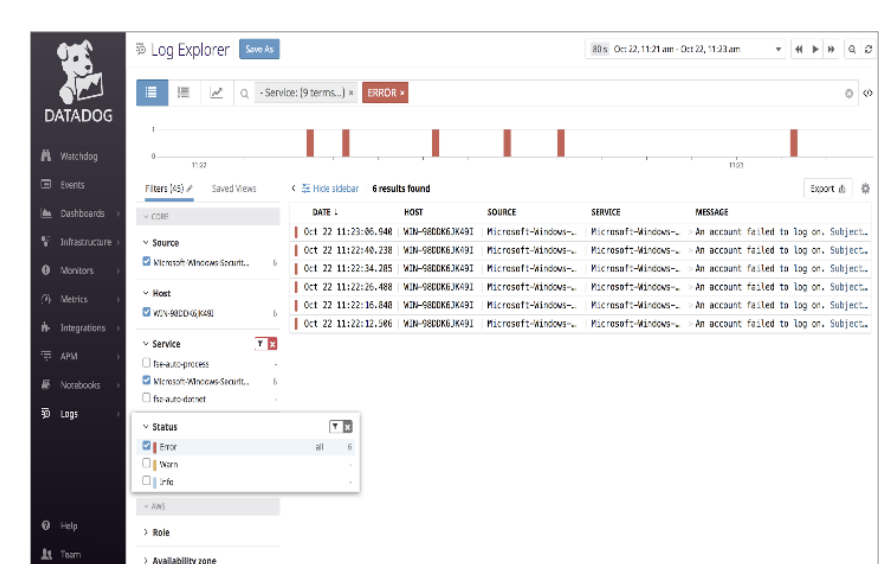Collapse the CORE facet group

tap(208, 216)
